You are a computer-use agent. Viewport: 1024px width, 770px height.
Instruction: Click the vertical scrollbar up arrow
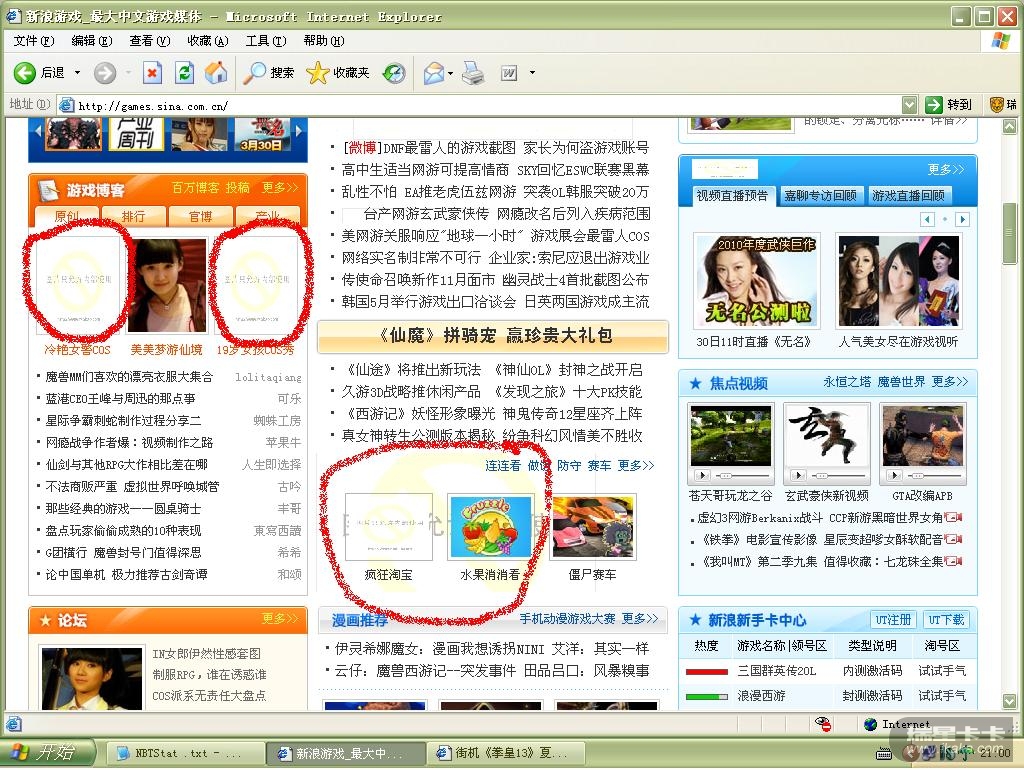click(x=1009, y=126)
